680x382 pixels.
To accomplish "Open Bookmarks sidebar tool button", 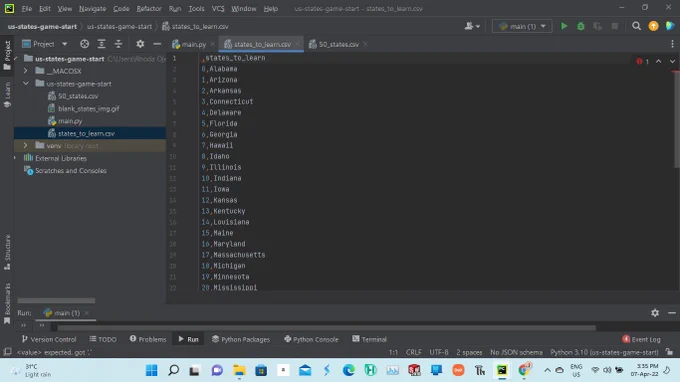I will (7, 304).
